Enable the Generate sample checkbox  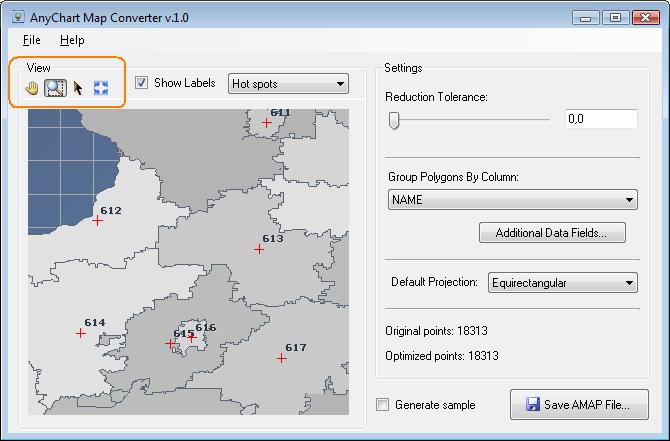click(x=382, y=405)
